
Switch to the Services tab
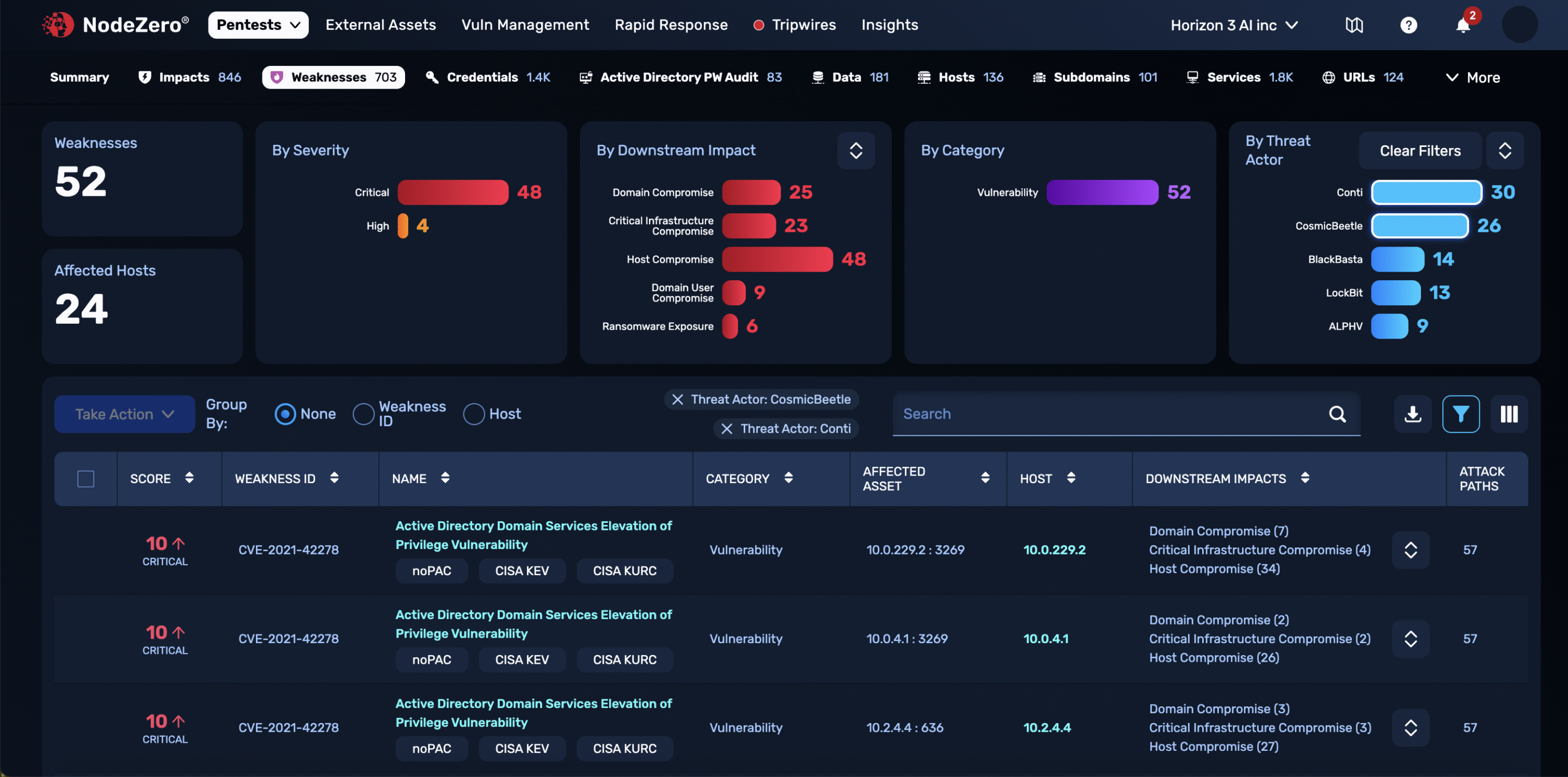click(1239, 77)
